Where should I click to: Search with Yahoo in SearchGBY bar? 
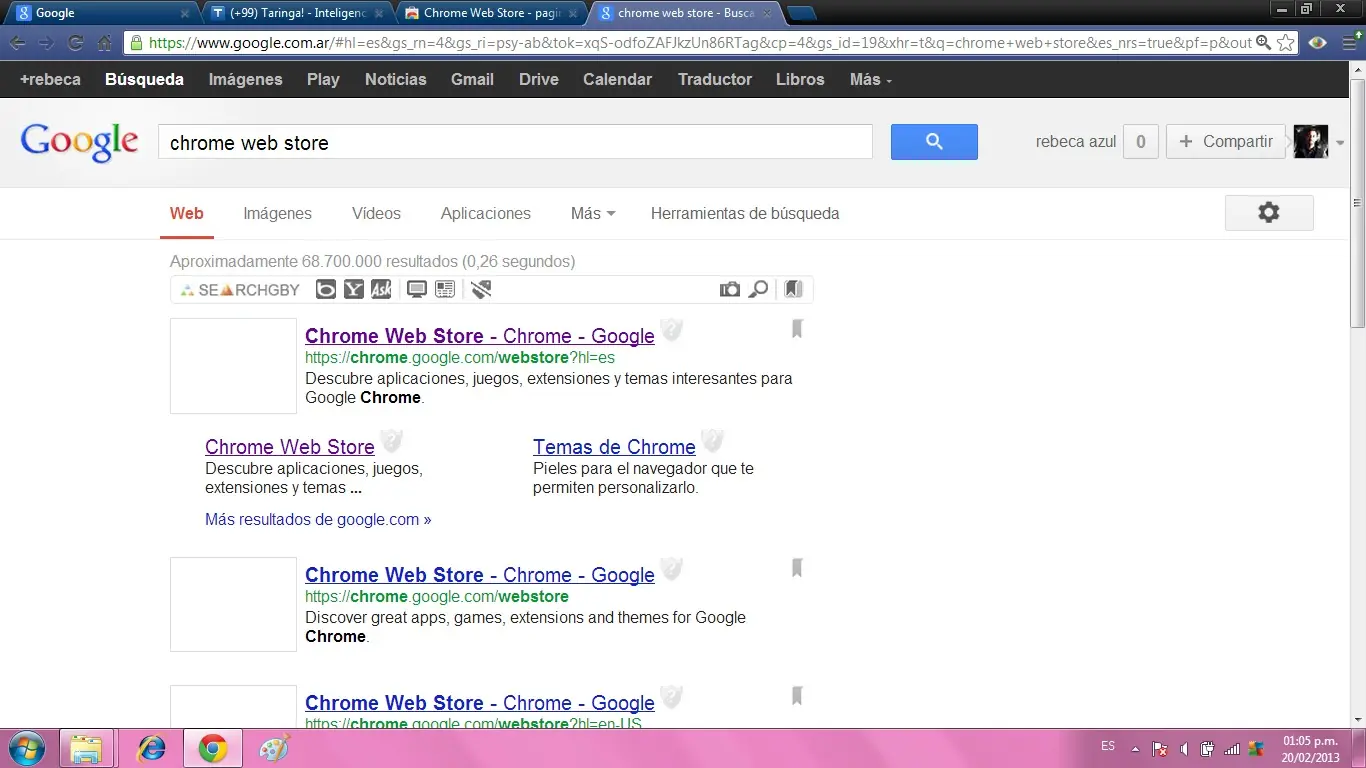[x=354, y=289]
